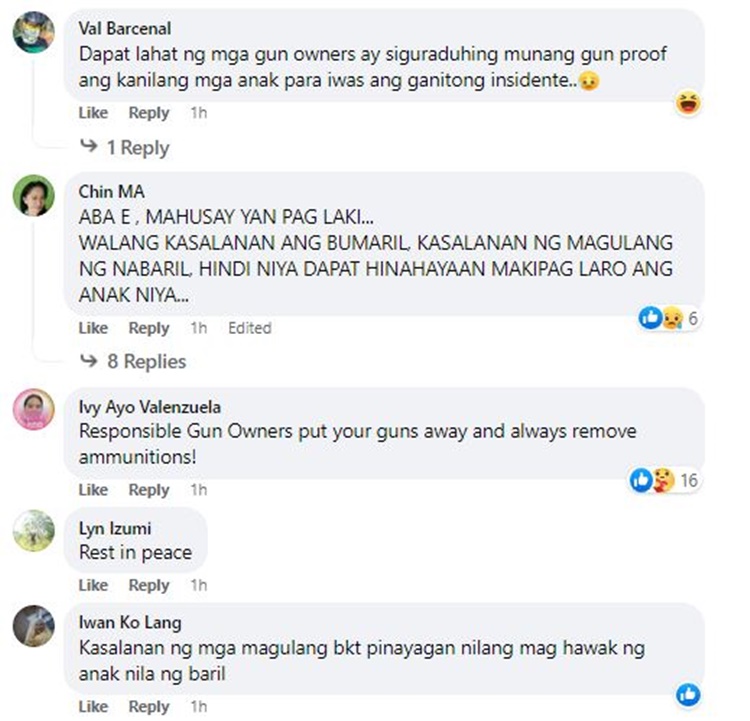Click thumbs-up reaction on Iwan Ko Lang's comment

click(688, 695)
